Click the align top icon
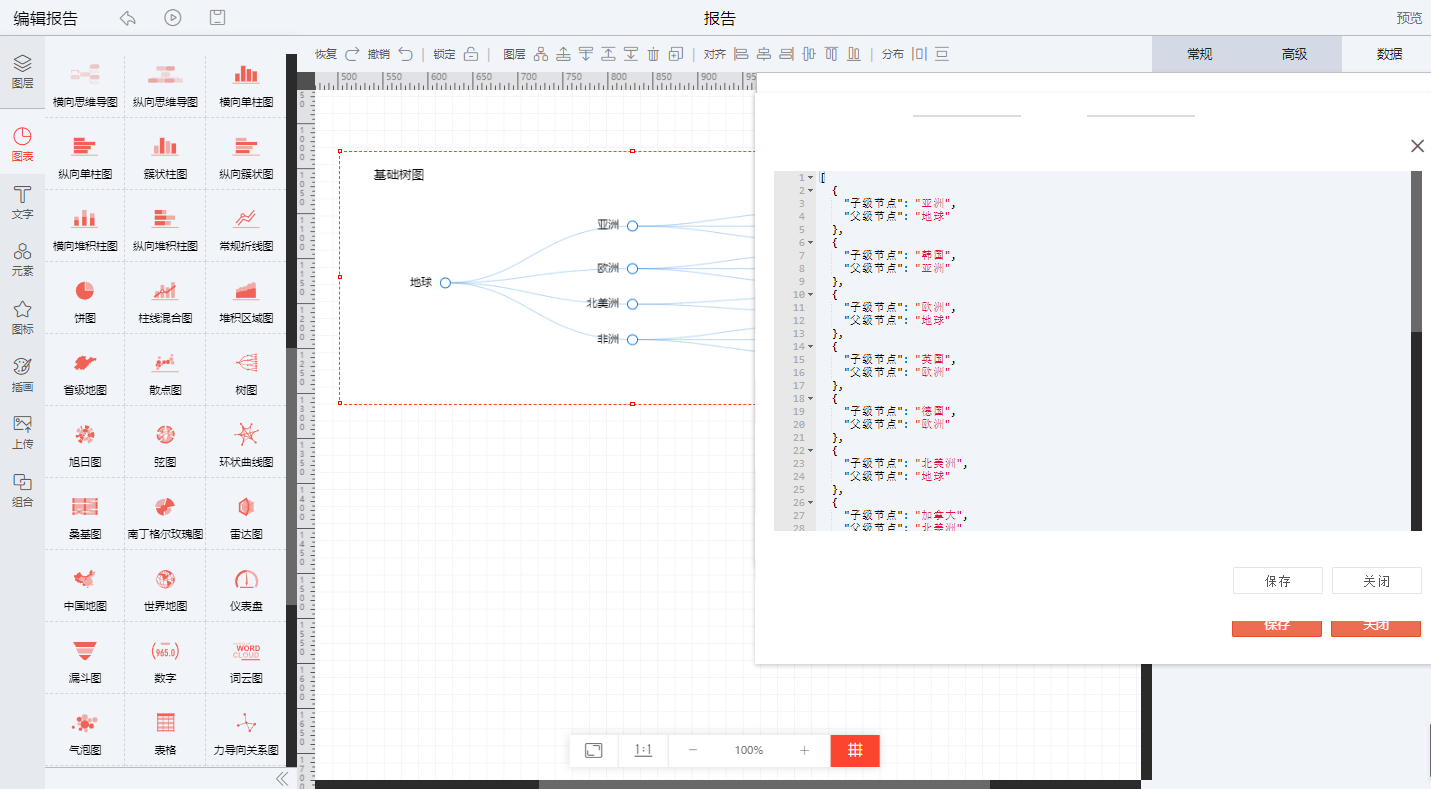Image resolution: width=1431 pixels, height=789 pixels. pyautogui.click(x=831, y=54)
